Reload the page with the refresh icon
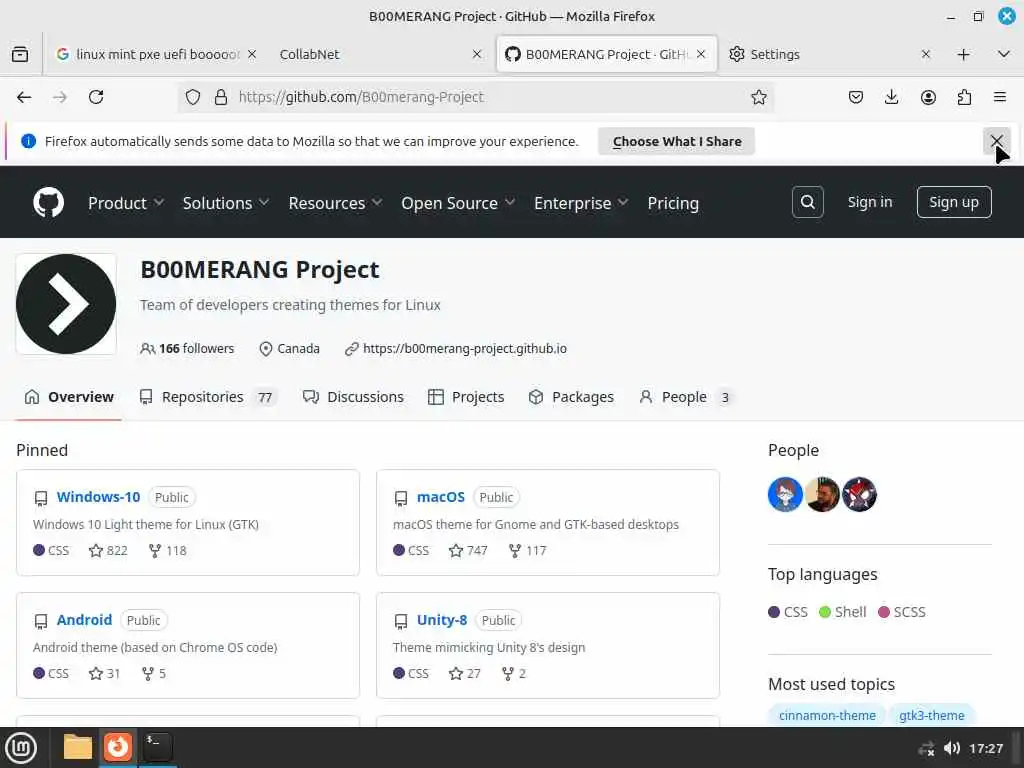The width and height of the screenshot is (1024, 768). [96, 97]
